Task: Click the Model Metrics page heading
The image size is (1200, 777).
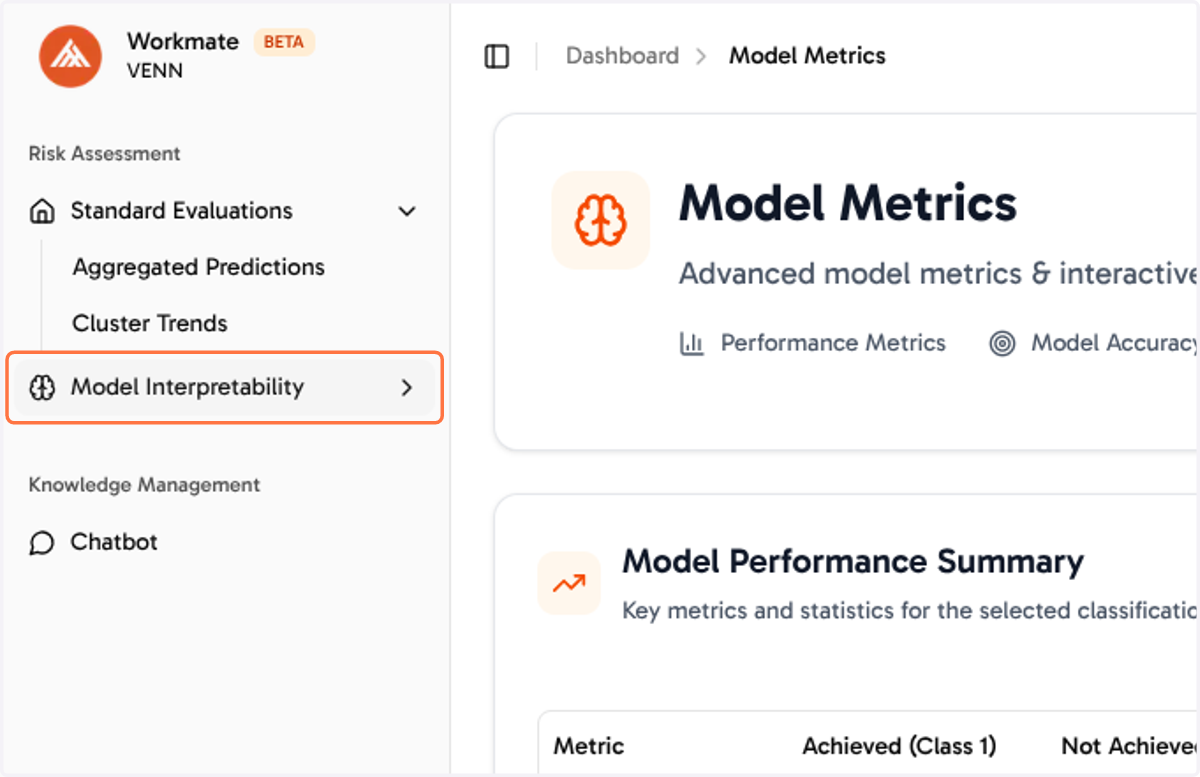Action: (x=848, y=204)
